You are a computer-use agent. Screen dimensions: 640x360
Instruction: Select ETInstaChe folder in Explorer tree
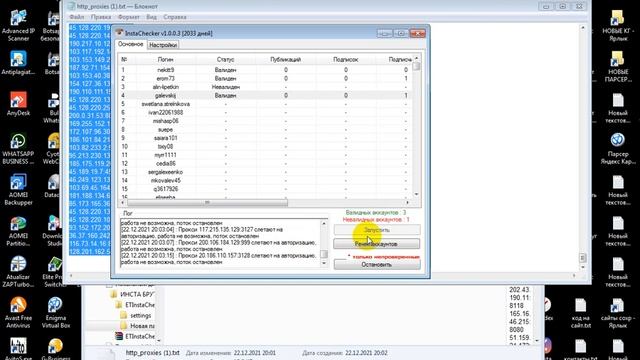pos(136,304)
